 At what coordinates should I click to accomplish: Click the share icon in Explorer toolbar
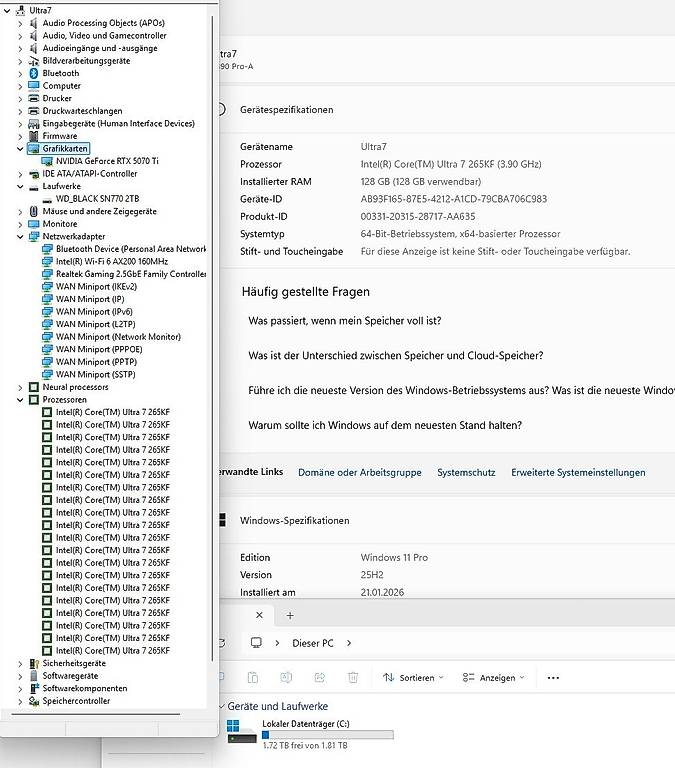coord(321,677)
